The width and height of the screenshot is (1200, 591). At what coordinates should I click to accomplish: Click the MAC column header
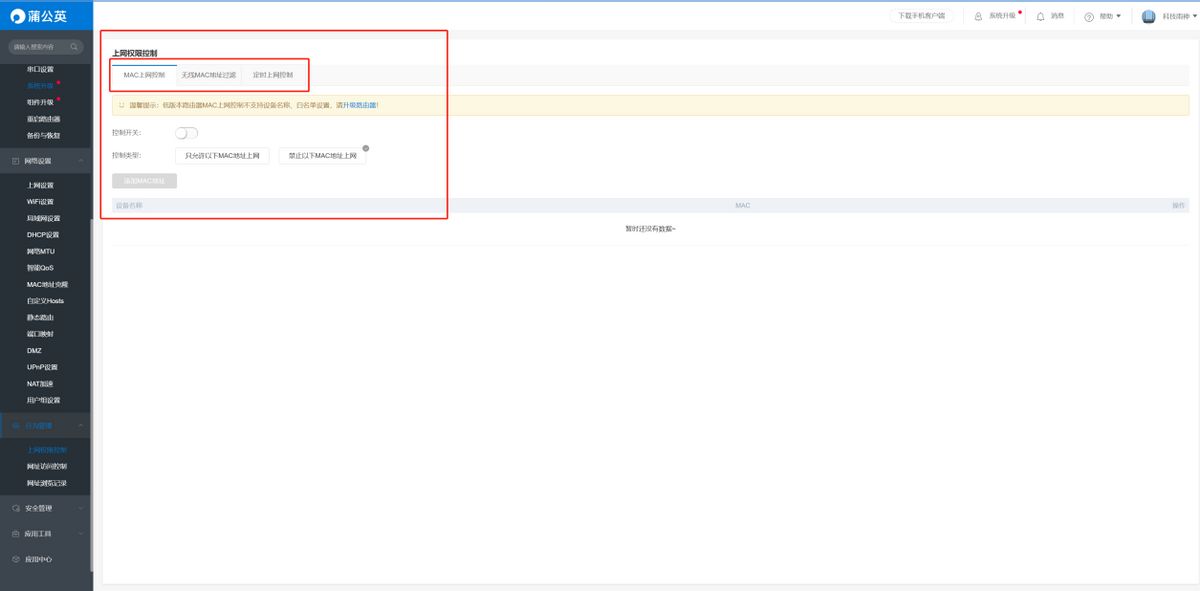coord(742,205)
